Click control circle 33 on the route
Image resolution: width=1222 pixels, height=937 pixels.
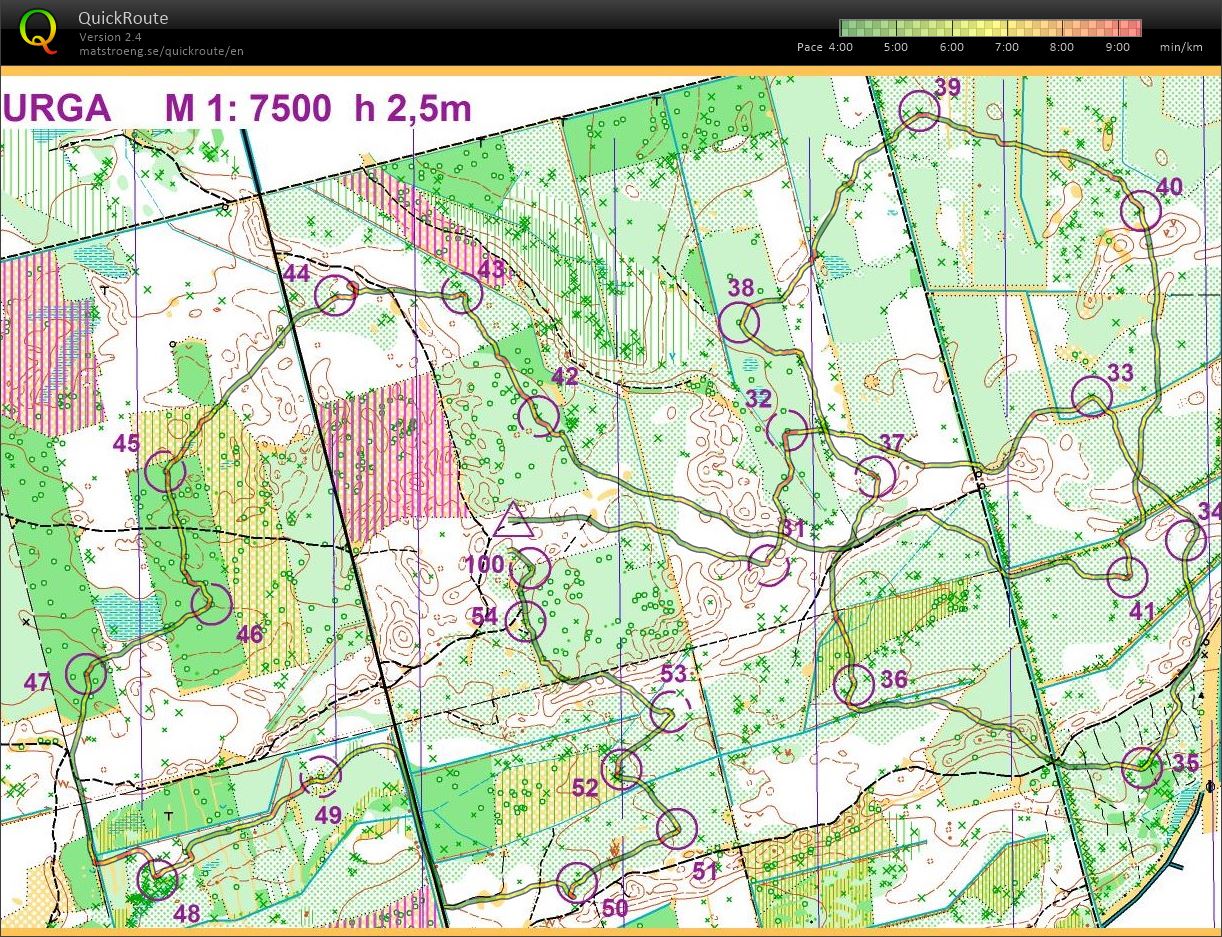[x=1091, y=396]
